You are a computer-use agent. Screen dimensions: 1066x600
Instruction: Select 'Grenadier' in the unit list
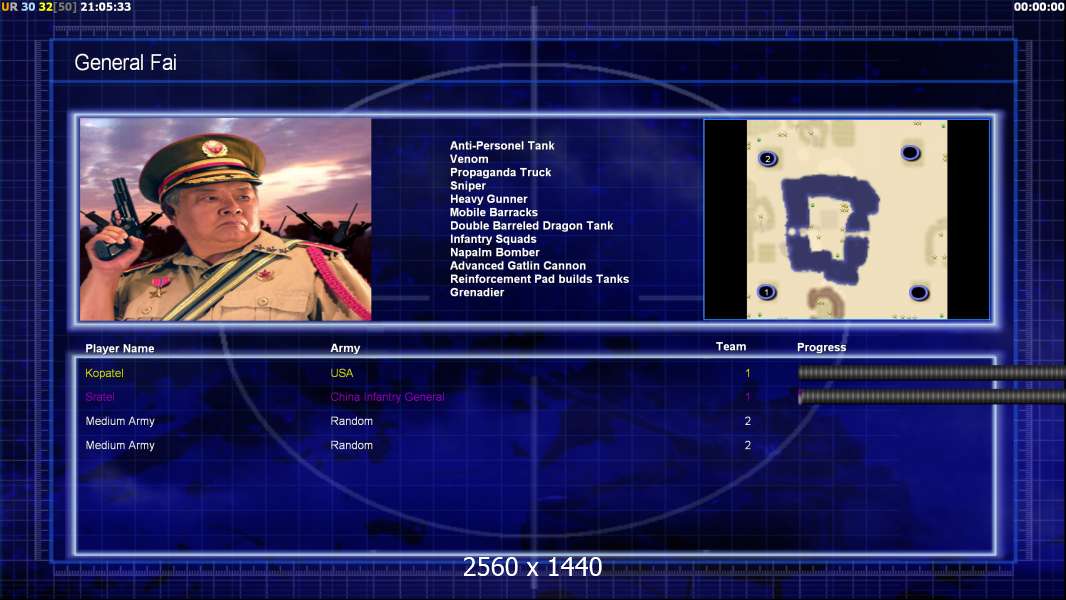477,292
